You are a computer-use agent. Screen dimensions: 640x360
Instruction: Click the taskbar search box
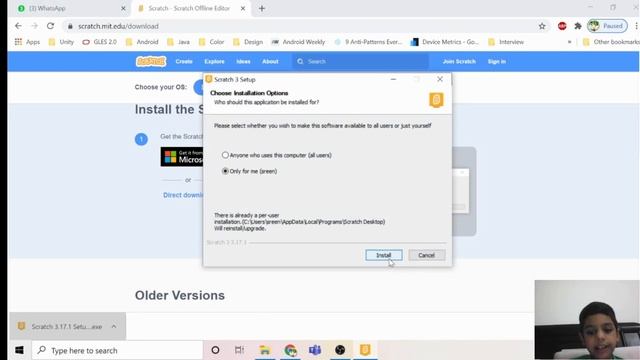click(117, 350)
